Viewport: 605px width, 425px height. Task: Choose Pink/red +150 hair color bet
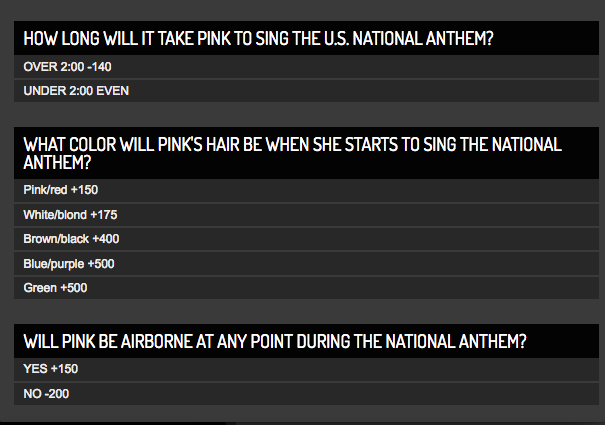click(306, 190)
